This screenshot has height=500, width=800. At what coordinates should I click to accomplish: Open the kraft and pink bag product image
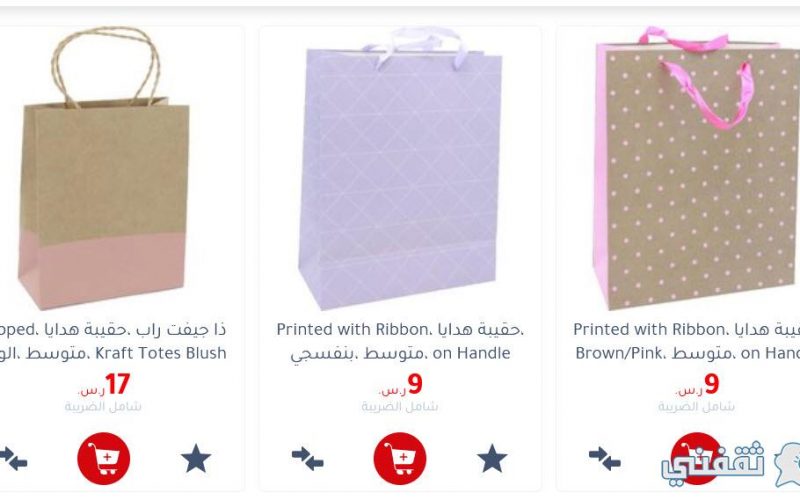(x=105, y=168)
